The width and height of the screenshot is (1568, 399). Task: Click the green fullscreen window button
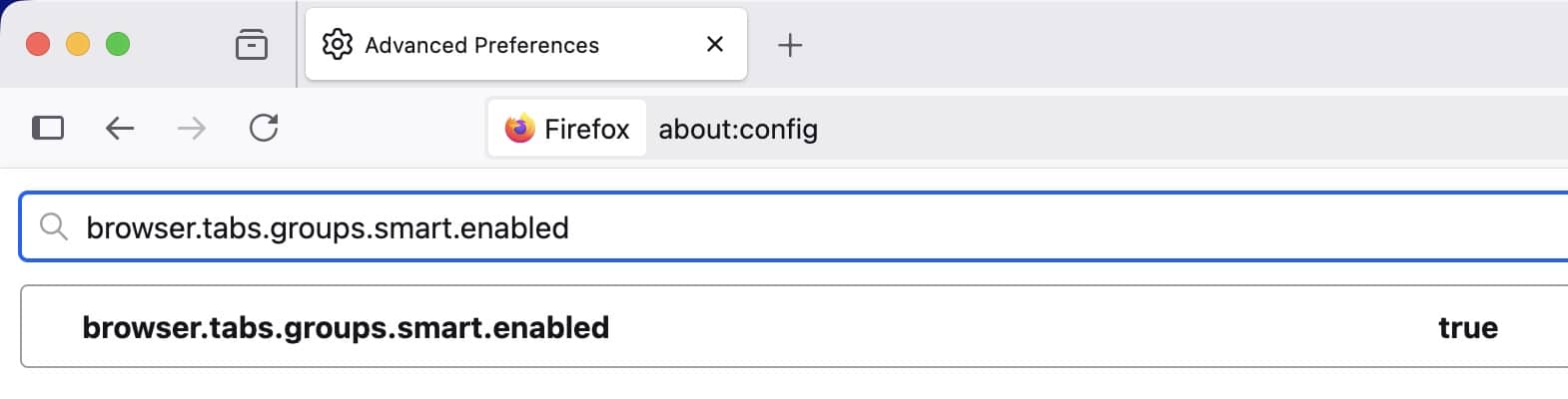[118, 44]
